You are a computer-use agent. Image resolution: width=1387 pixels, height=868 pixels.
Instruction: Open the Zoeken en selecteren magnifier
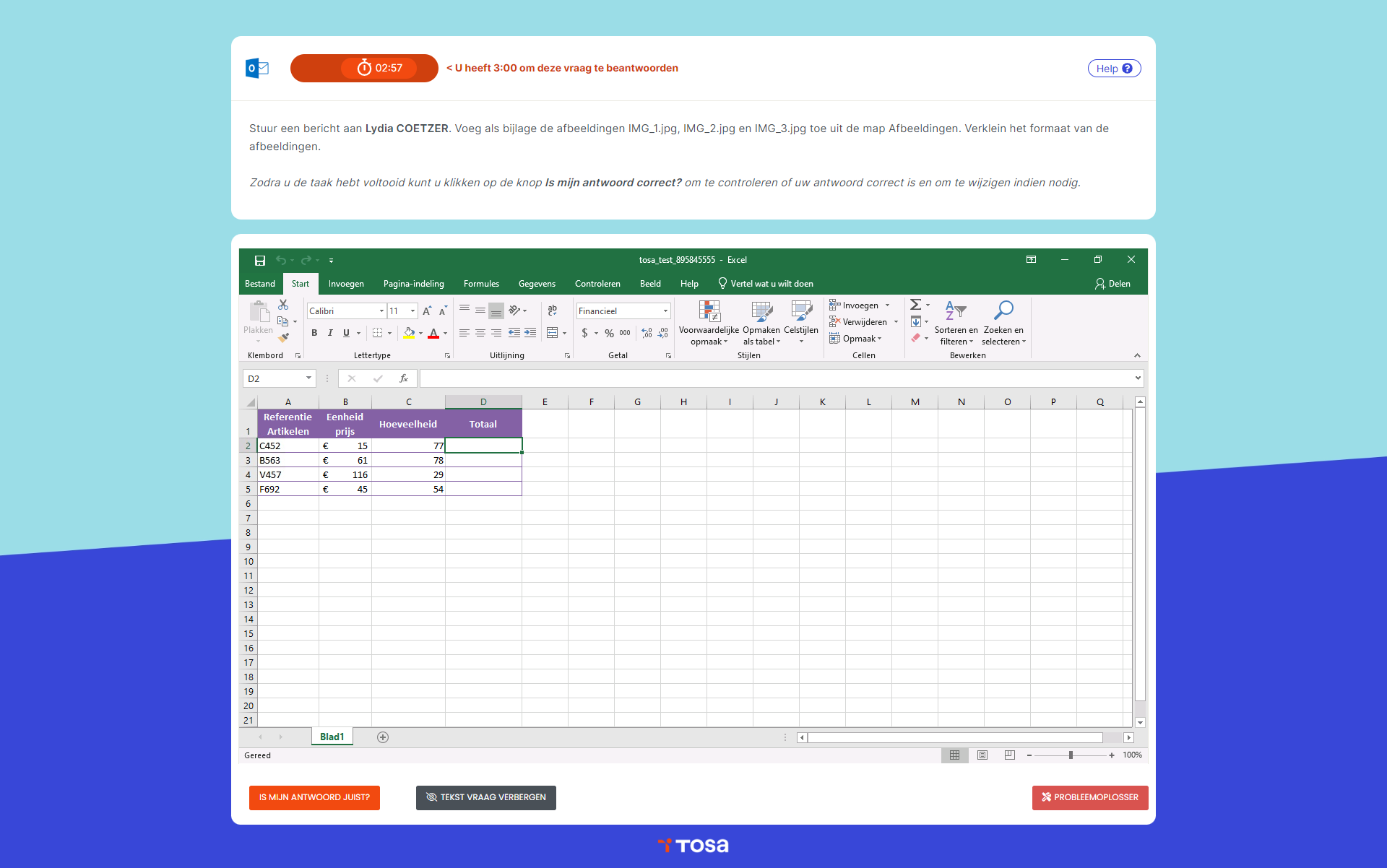pyautogui.click(x=1003, y=311)
